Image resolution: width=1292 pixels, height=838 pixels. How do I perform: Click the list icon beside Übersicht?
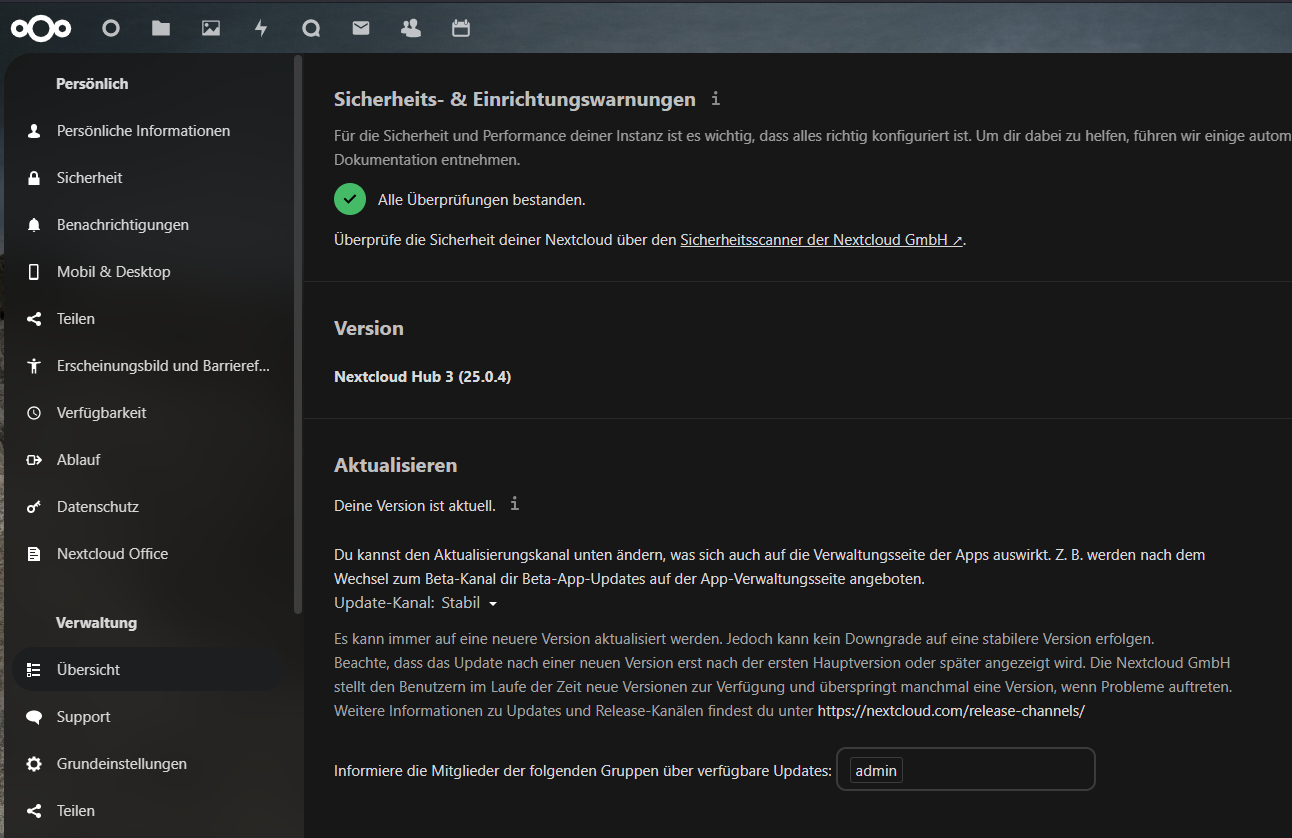pos(34,670)
